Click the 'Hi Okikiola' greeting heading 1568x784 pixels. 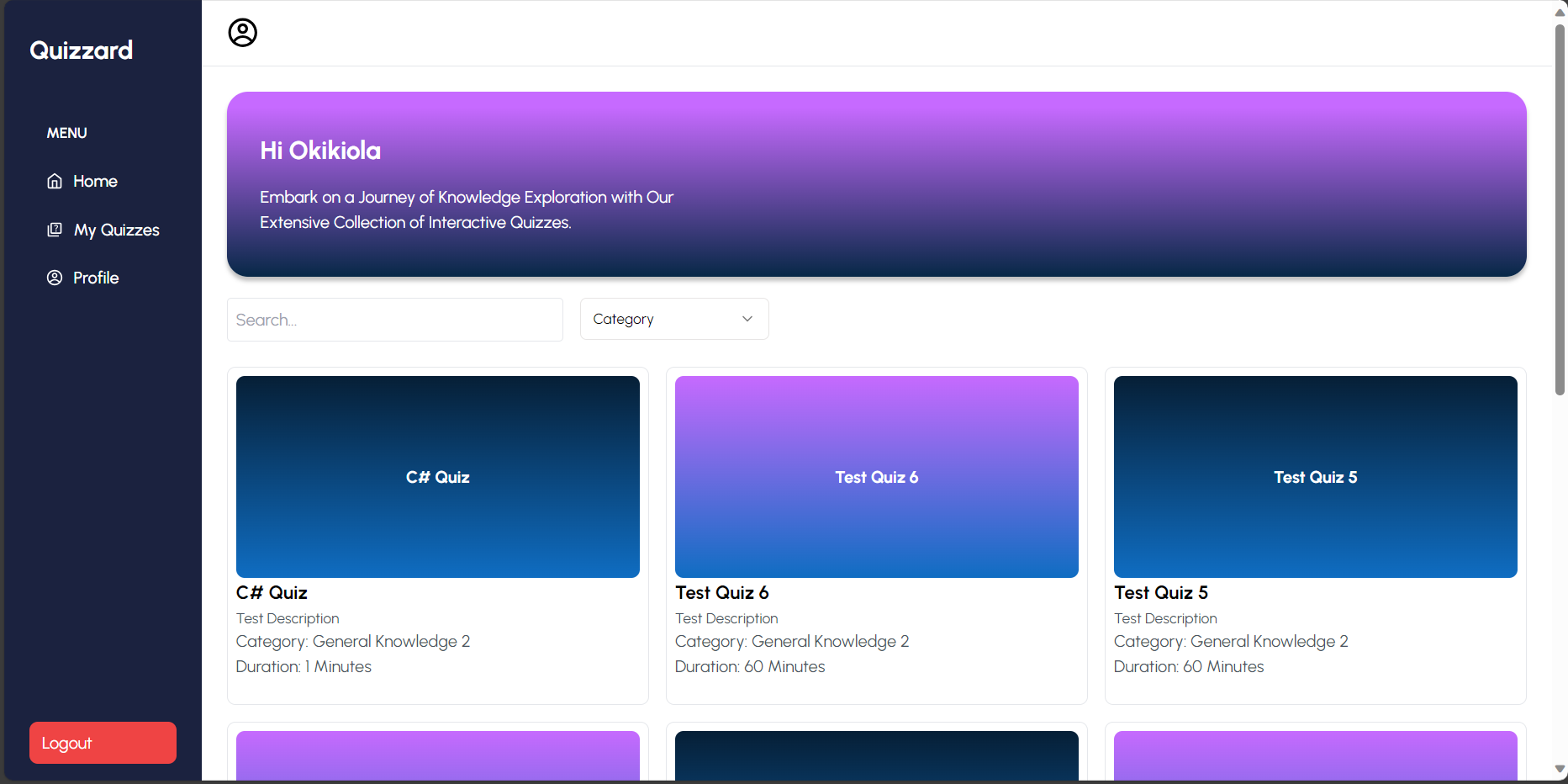pyautogui.click(x=320, y=151)
